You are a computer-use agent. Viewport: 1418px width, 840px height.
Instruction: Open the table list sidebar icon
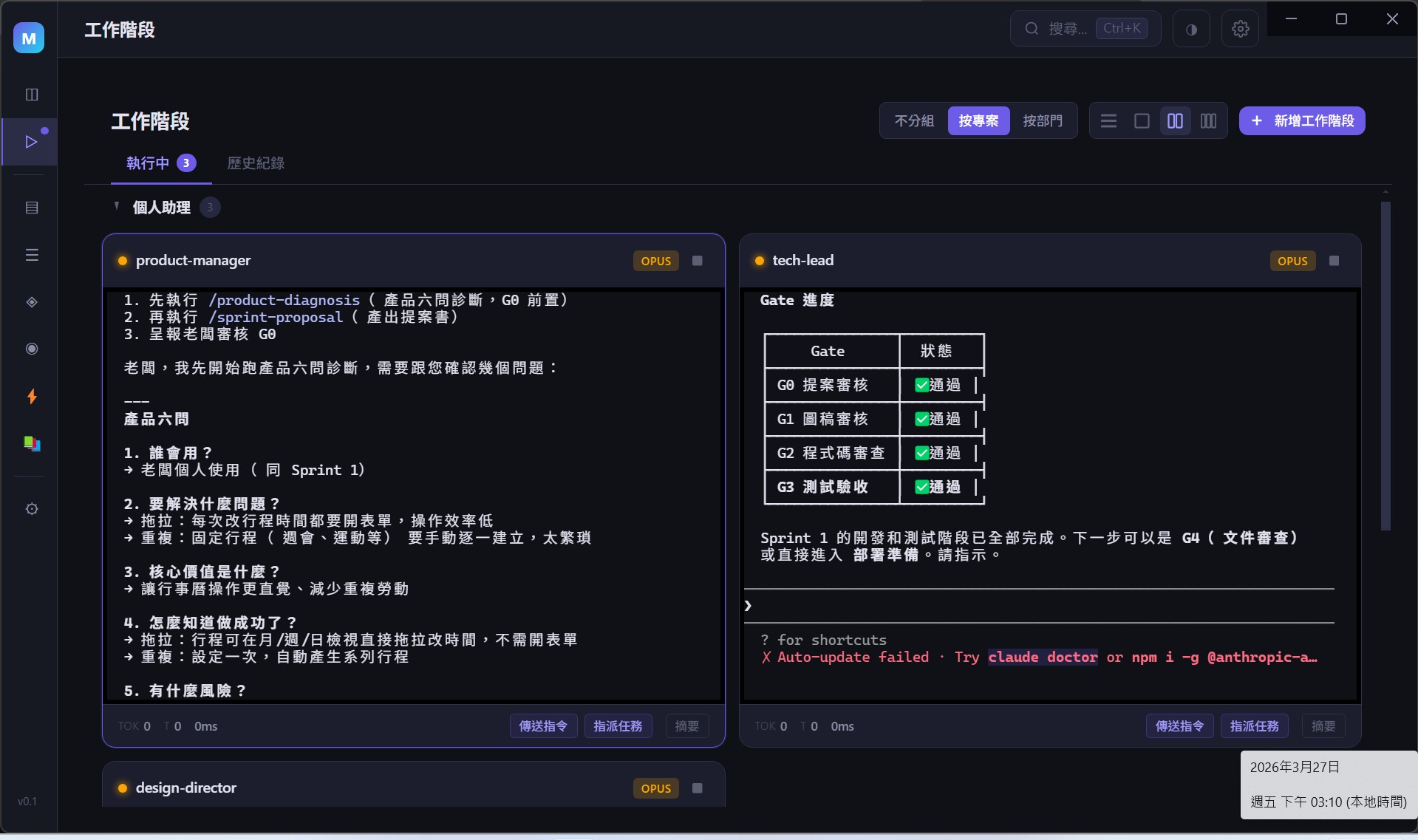click(32, 208)
